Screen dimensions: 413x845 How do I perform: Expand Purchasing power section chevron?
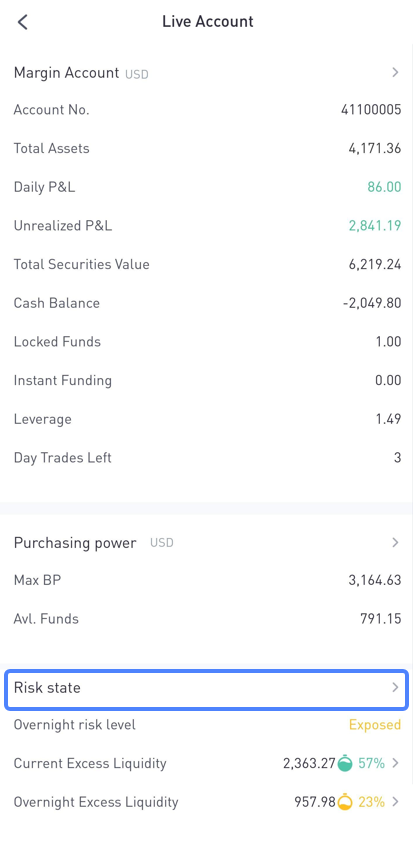(x=395, y=542)
